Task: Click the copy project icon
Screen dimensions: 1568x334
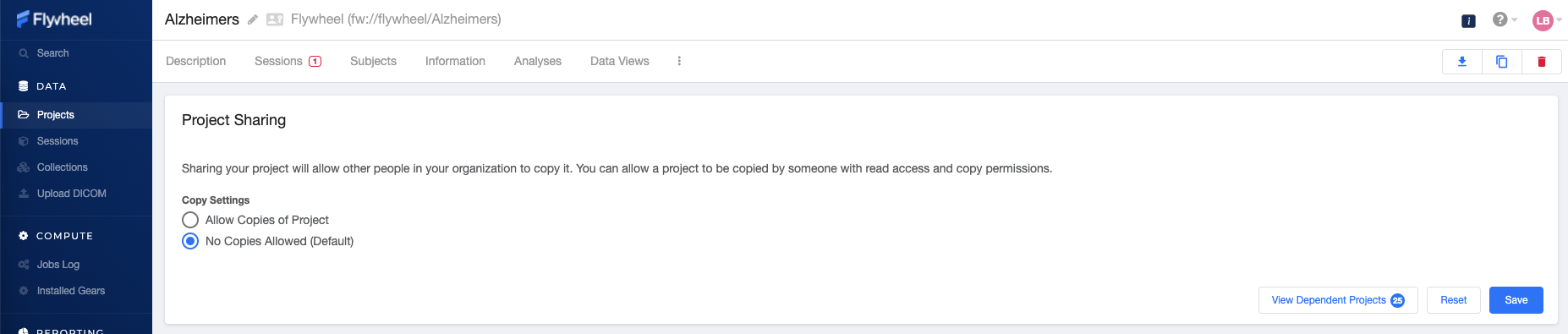Action: click(1501, 62)
